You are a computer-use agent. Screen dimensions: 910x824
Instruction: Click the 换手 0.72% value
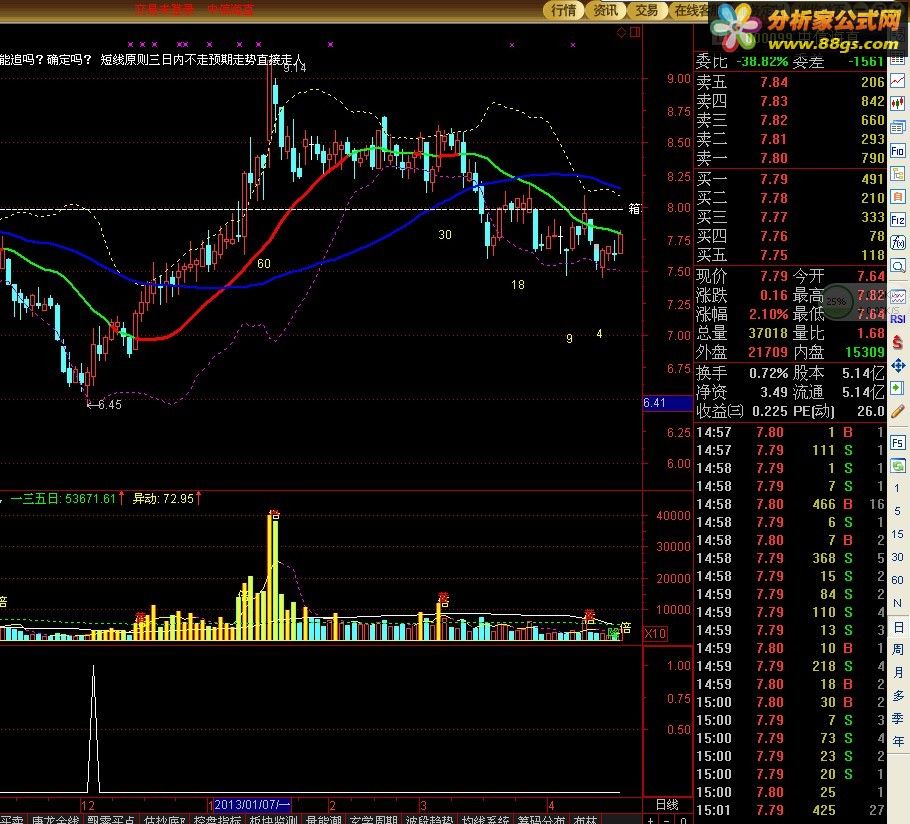[x=768, y=373]
